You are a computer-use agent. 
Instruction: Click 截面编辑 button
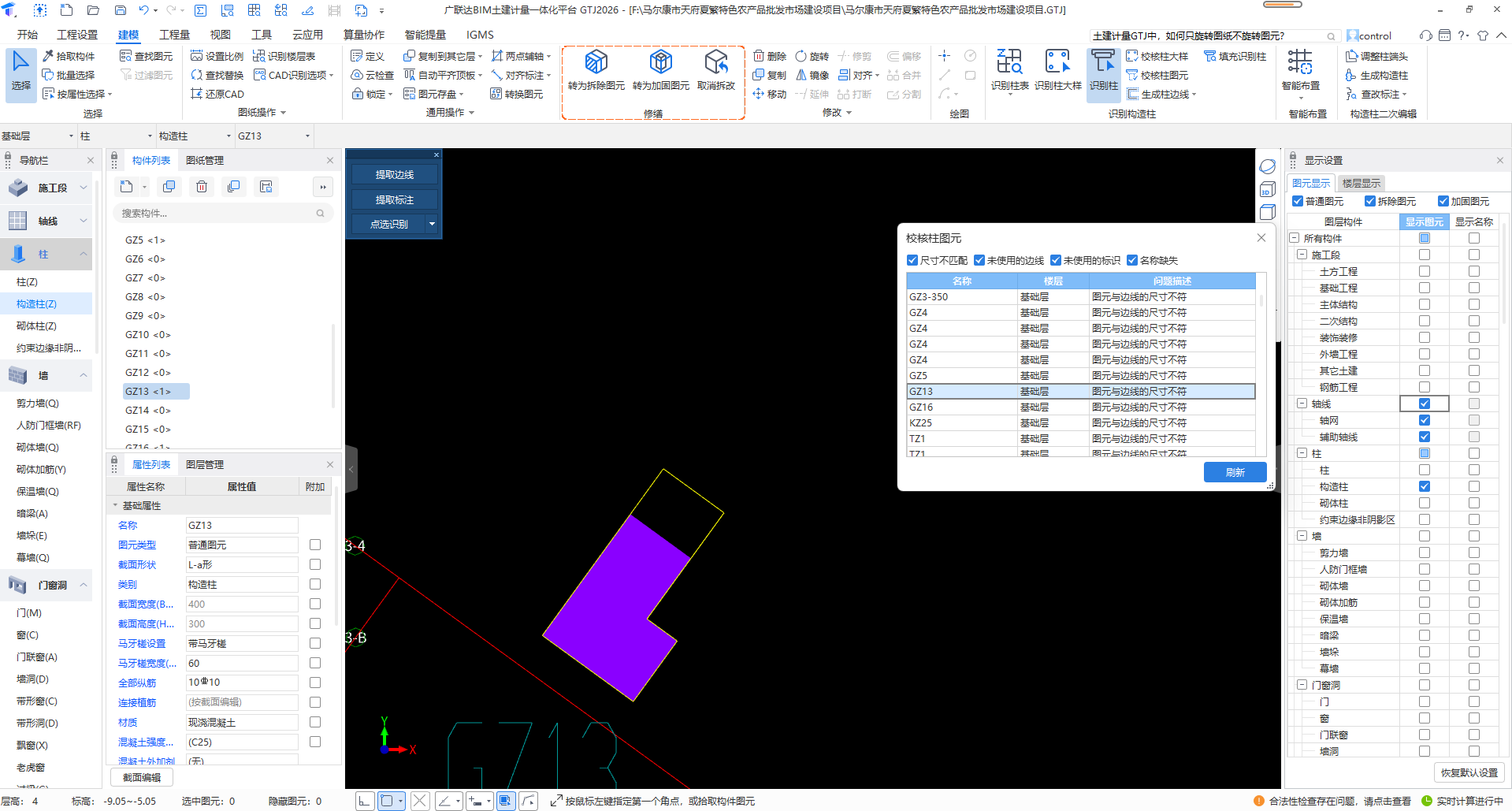pyautogui.click(x=142, y=777)
